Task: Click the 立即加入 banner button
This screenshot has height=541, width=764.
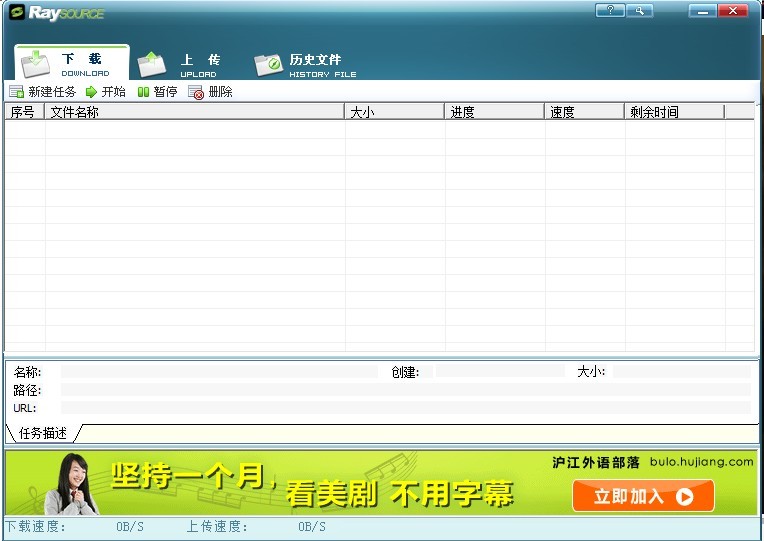Action: (x=643, y=496)
